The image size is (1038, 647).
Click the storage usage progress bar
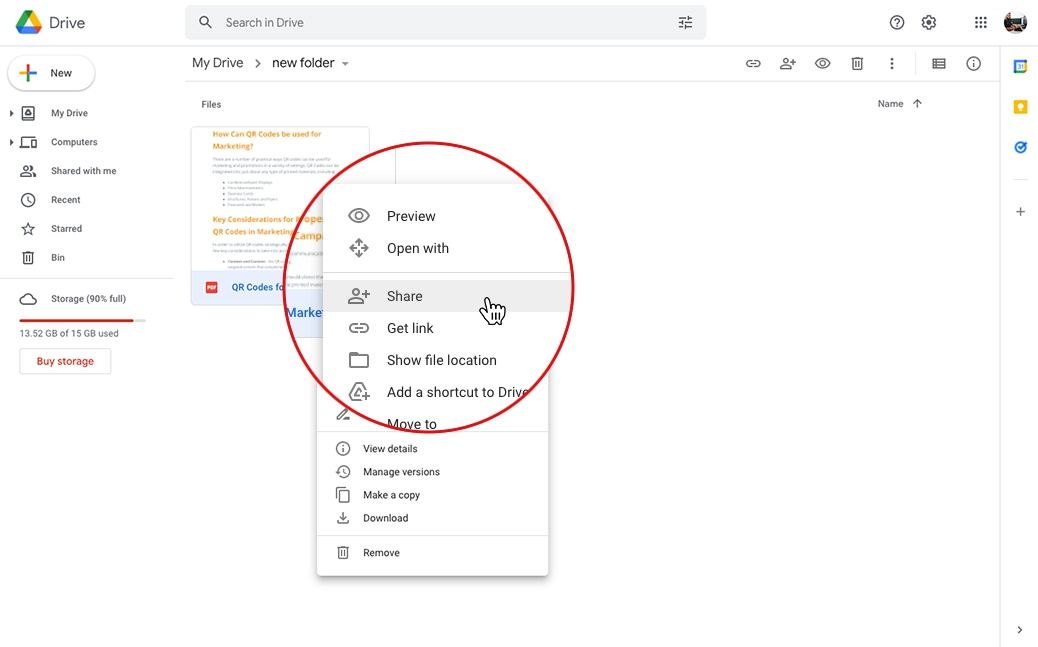point(82,320)
